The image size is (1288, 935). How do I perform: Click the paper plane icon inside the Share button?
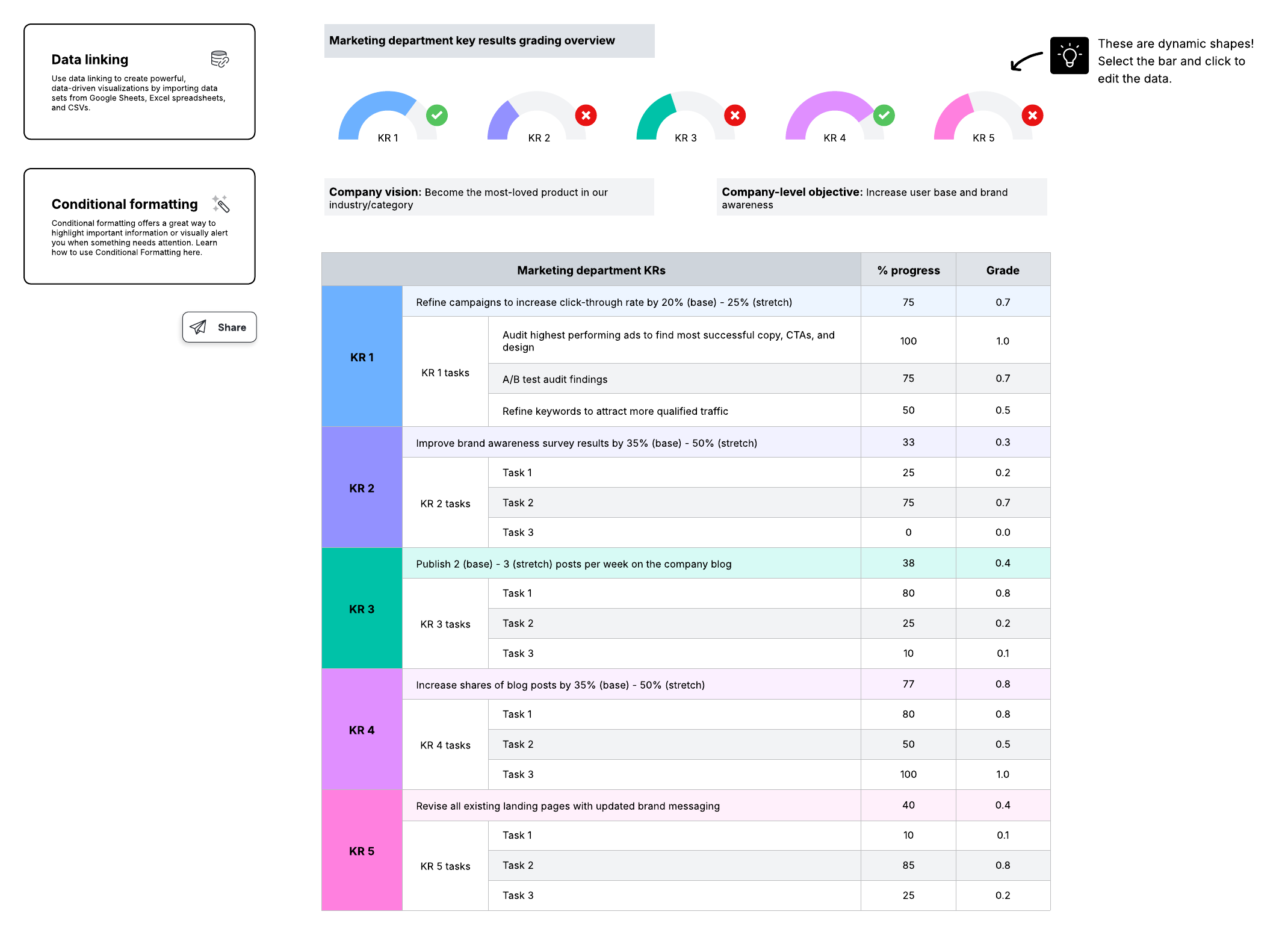(x=198, y=327)
